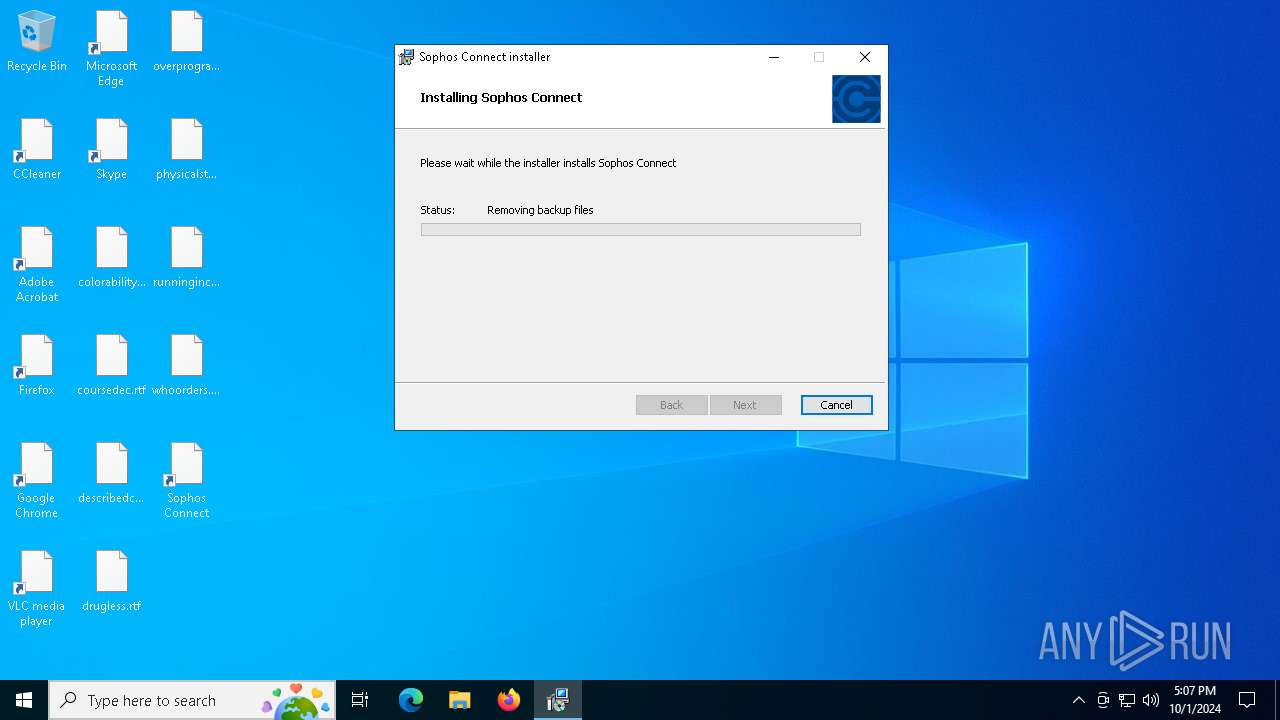
Task: Select the Skype desktop shortcut
Action: pyautogui.click(x=111, y=150)
